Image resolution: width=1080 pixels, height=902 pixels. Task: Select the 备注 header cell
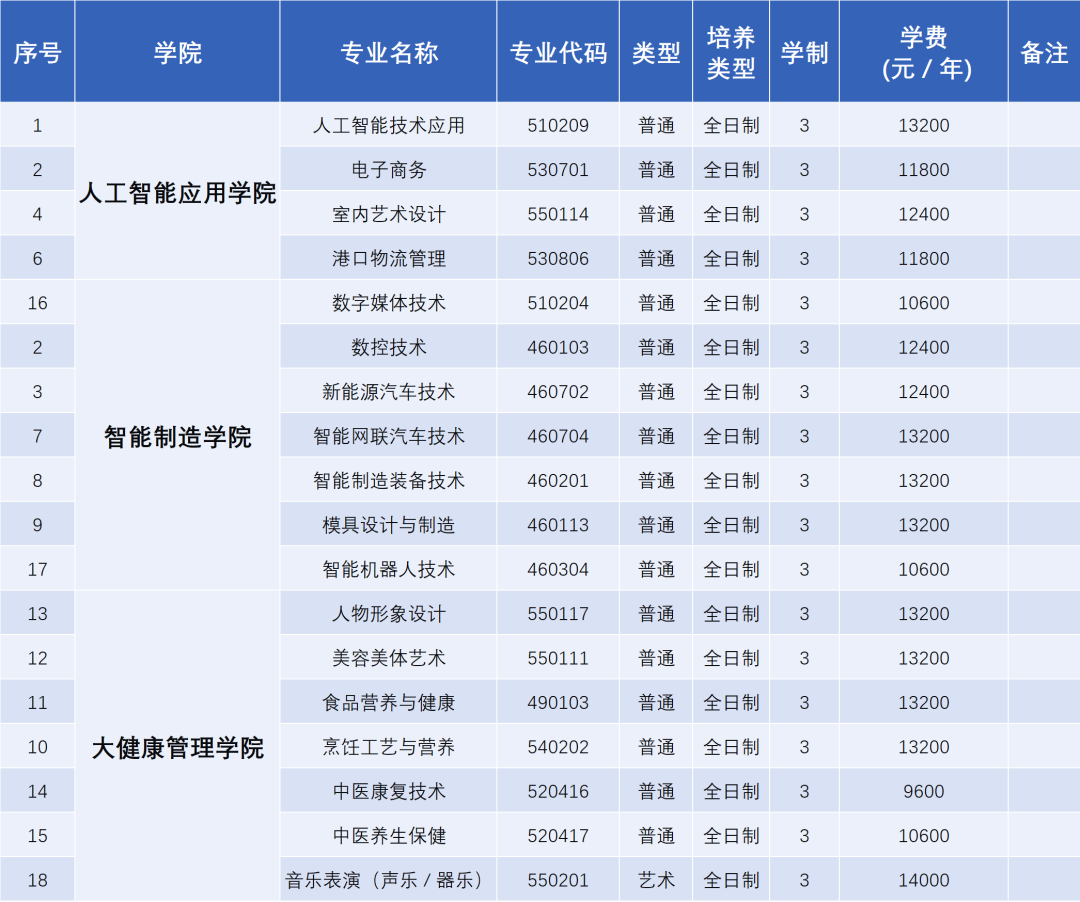click(1044, 52)
